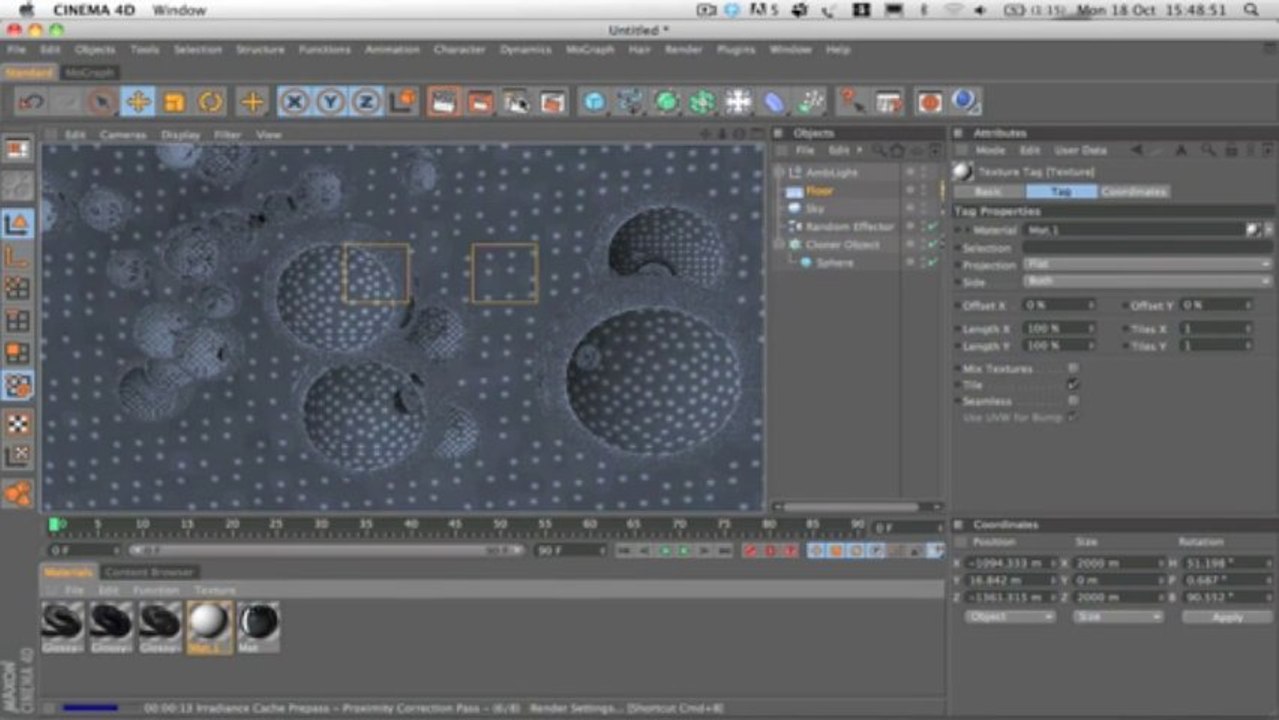Click the Undo arrow icon
The width and height of the screenshot is (1279, 720).
[x=31, y=102]
